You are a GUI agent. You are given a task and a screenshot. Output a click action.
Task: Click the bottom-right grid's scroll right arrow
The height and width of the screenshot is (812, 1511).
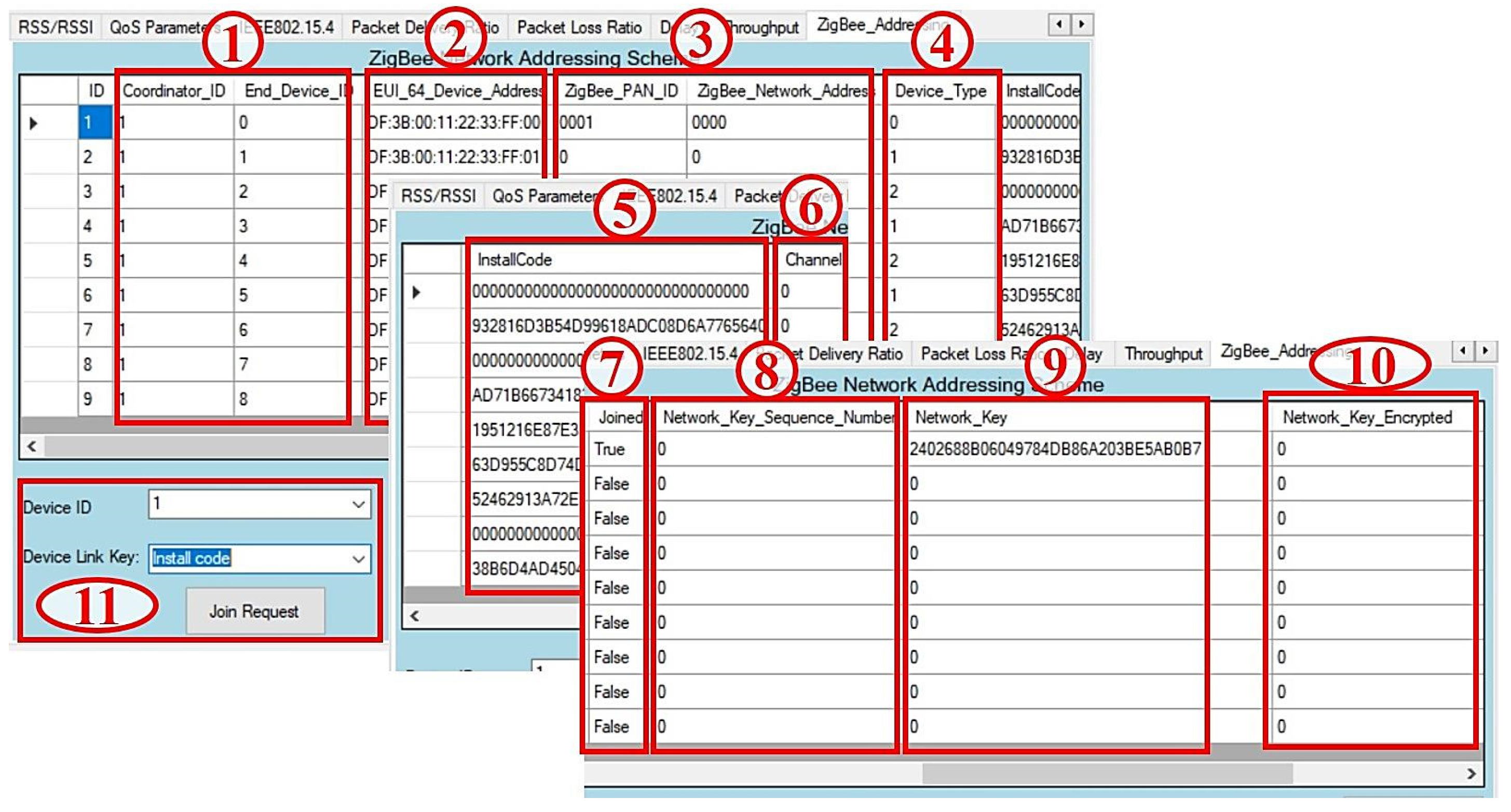click(x=1471, y=774)
